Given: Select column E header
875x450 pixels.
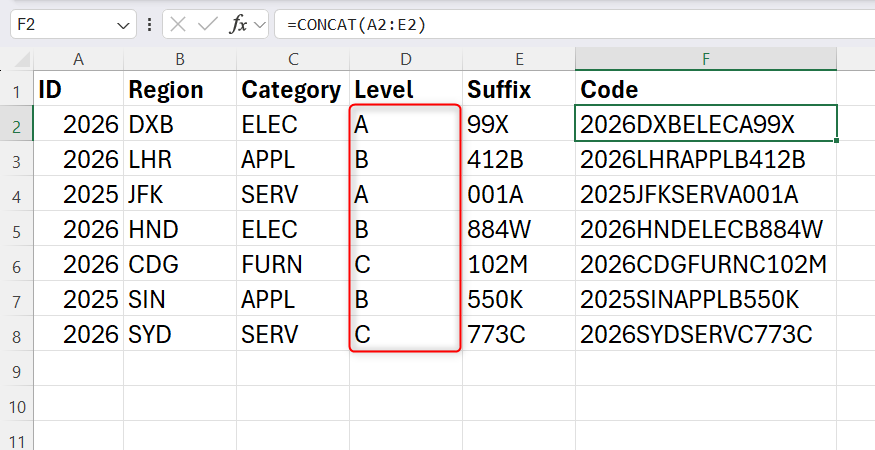Looking at the screenshot, I should [519, 59].
